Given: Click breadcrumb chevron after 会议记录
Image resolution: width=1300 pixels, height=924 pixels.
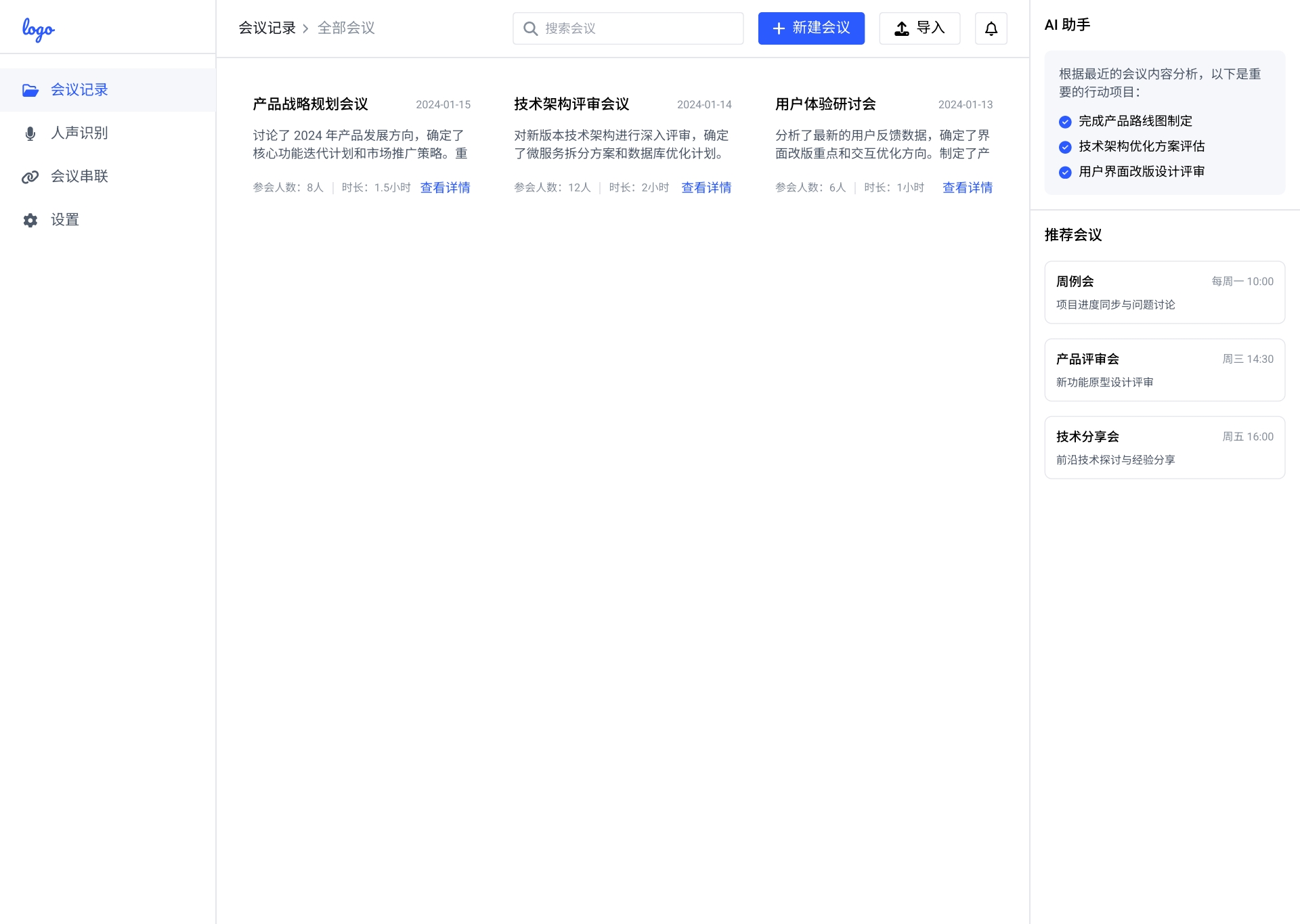Looking at the screenshot, I should pos(305,28).
